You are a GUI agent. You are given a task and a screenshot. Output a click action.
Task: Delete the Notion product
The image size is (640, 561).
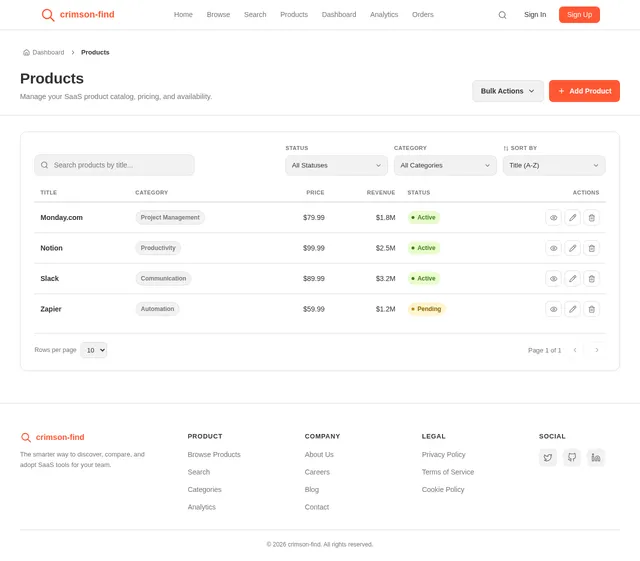coord(591,248)
